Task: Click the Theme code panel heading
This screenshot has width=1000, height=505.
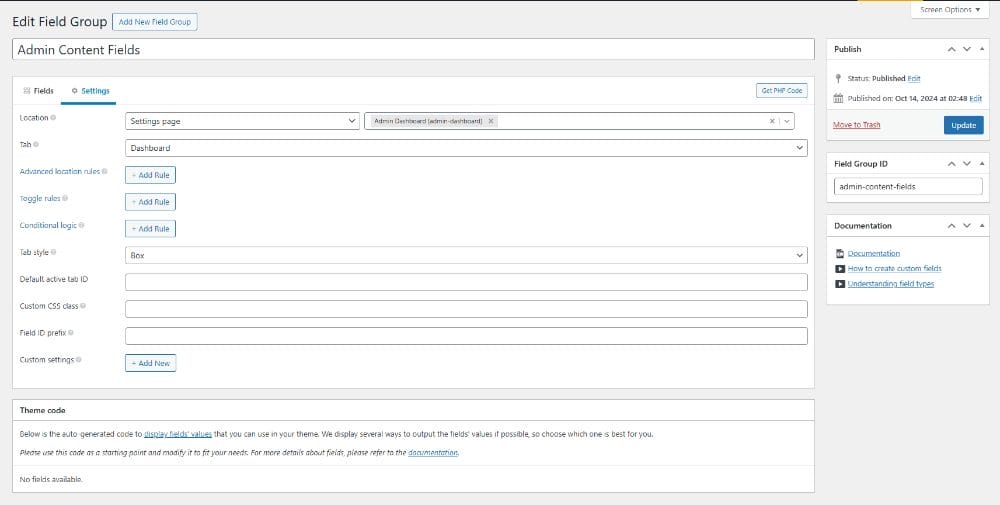Action: pos(43,410)
